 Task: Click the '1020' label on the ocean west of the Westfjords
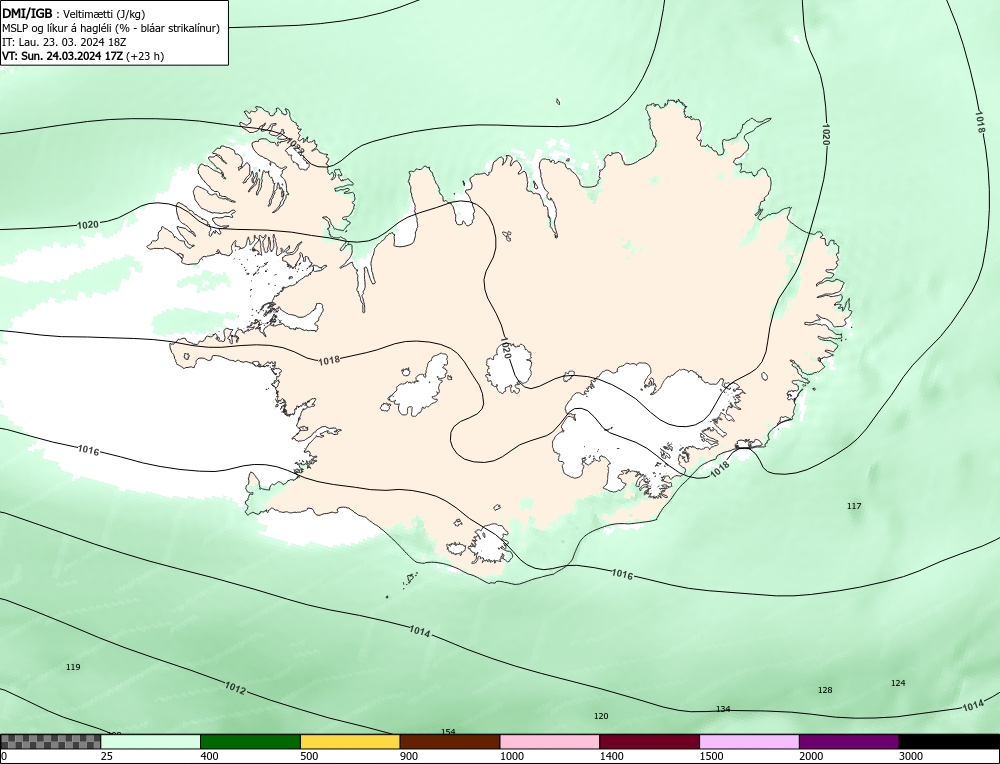88,224
